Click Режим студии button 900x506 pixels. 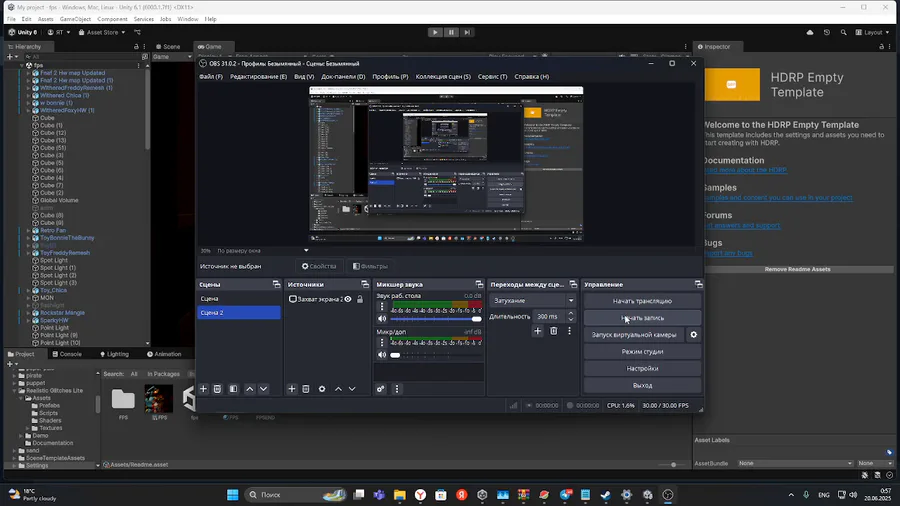click(x=642, y=352)
